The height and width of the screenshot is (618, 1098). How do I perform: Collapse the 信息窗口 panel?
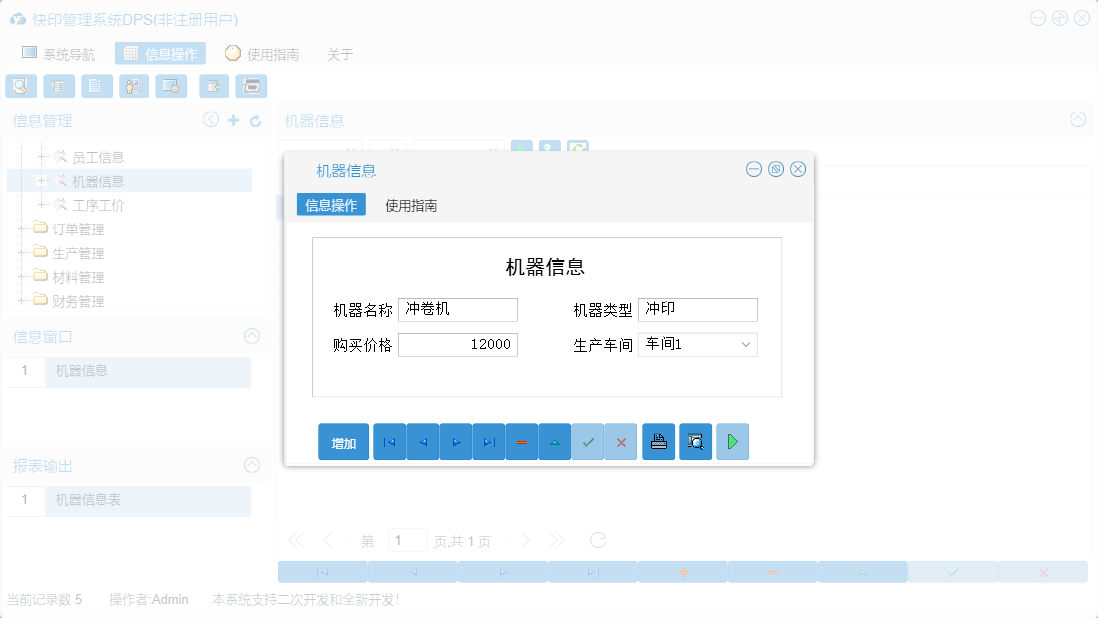[x=251, y=336]
